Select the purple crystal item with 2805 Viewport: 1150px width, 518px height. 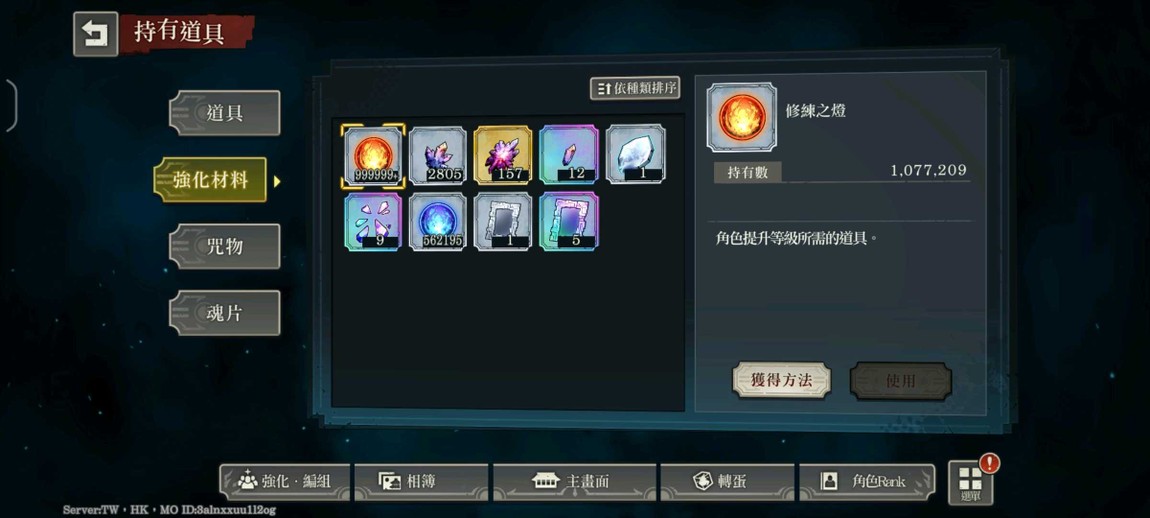pos(438,156)
